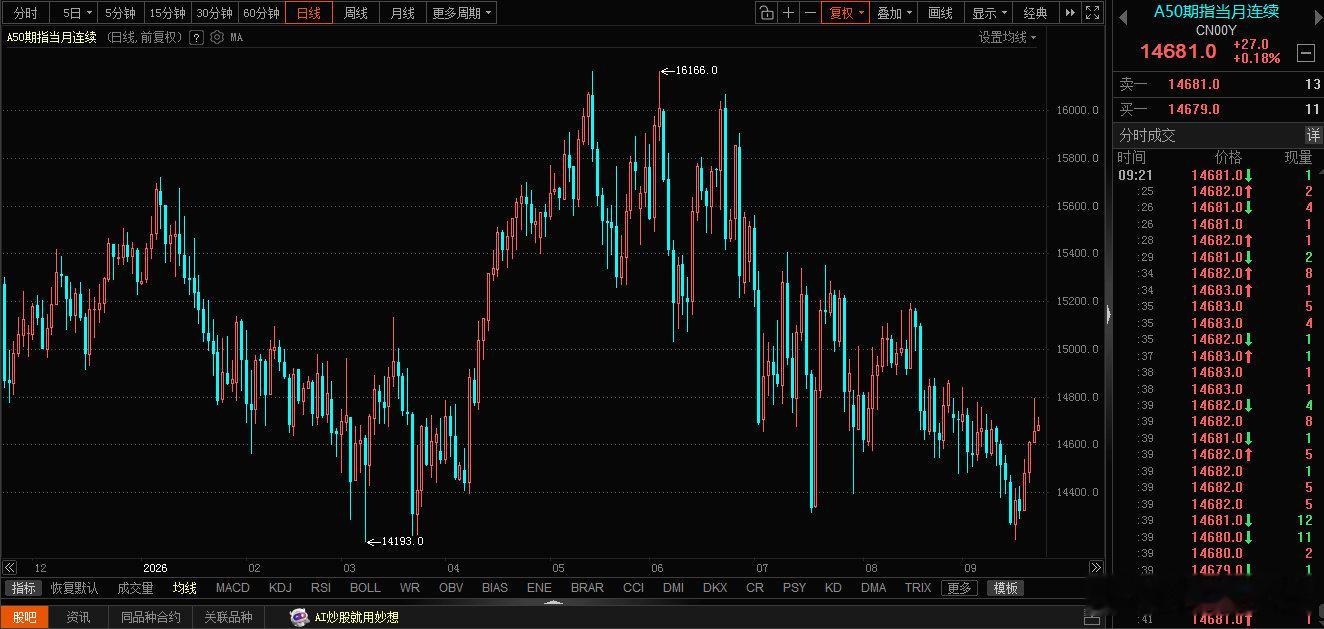Screen dimensions: 1324x629
Task: Click the 更多 indicators button
Action: coord(959,588)
